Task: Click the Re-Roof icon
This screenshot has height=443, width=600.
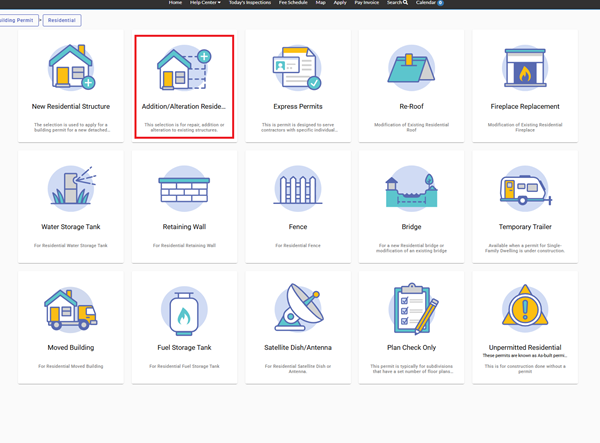Action: 410,67
